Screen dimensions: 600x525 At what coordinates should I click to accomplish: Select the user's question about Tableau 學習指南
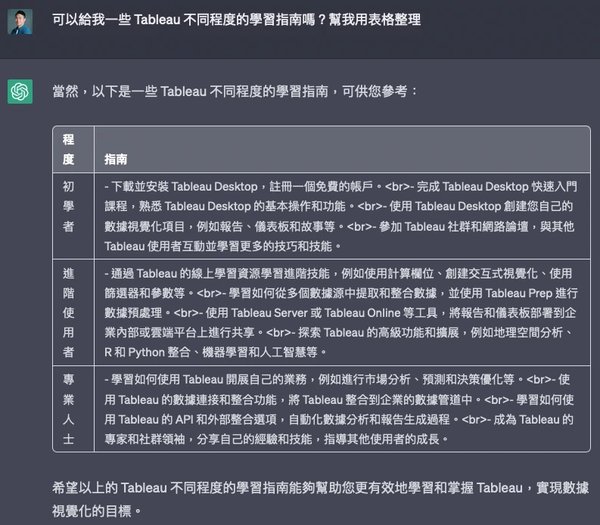coord(236,20)
